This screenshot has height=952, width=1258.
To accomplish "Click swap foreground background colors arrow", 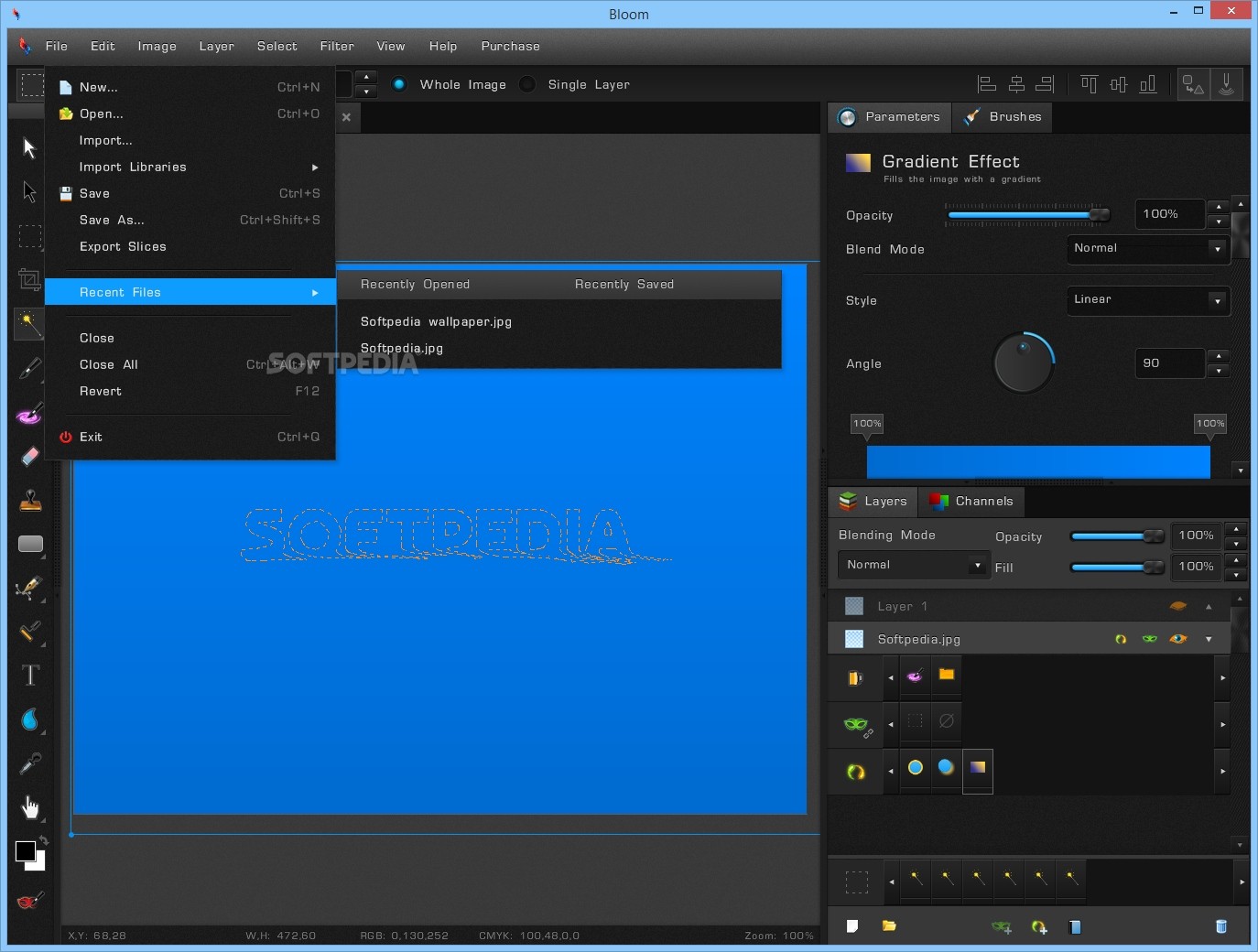I will [x=43, y=840].
